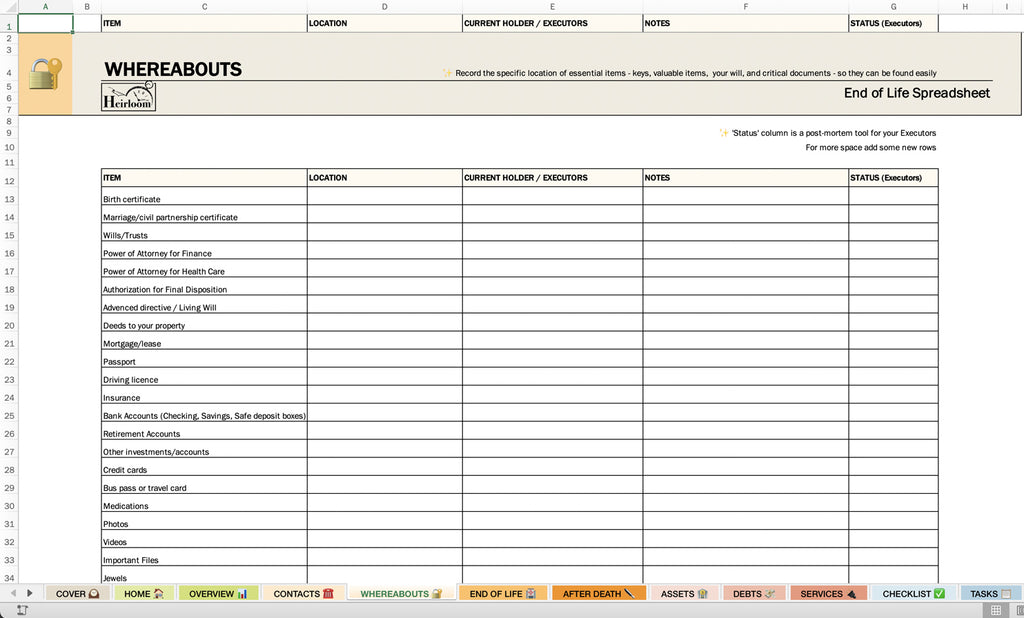The image size is (1024, 618).
Task: Click the next-sheet navigation arrow
Action: point(29,593)
